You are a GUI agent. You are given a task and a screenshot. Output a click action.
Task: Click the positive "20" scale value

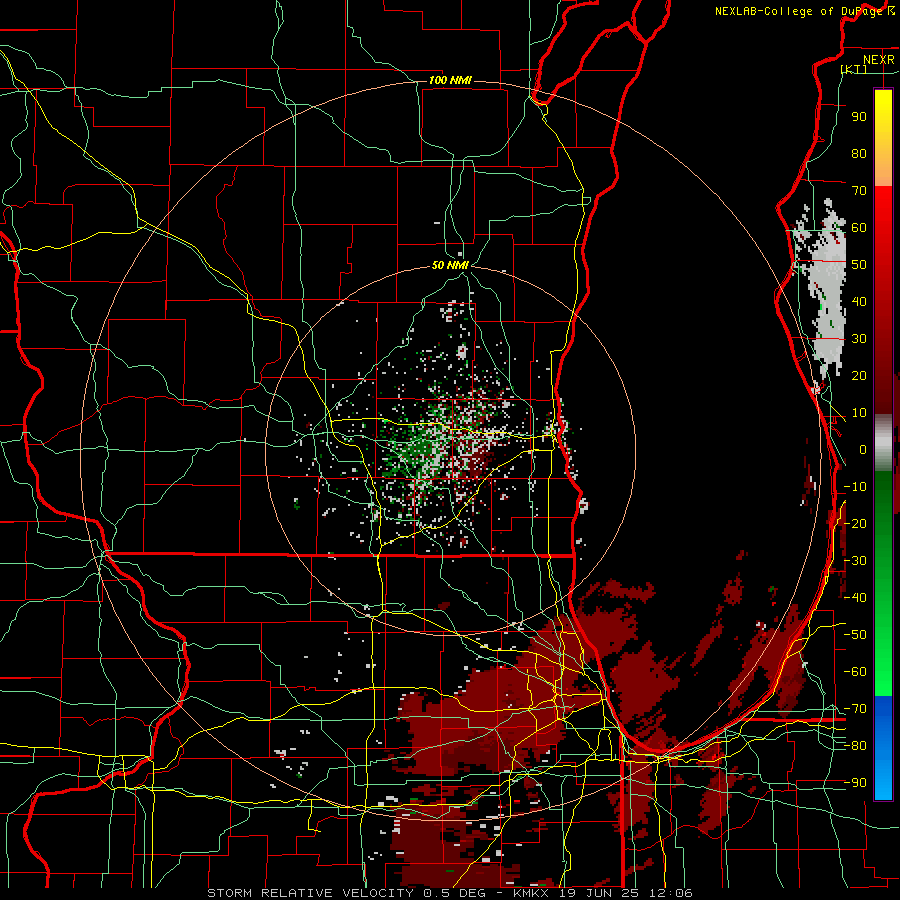[859, 375]
